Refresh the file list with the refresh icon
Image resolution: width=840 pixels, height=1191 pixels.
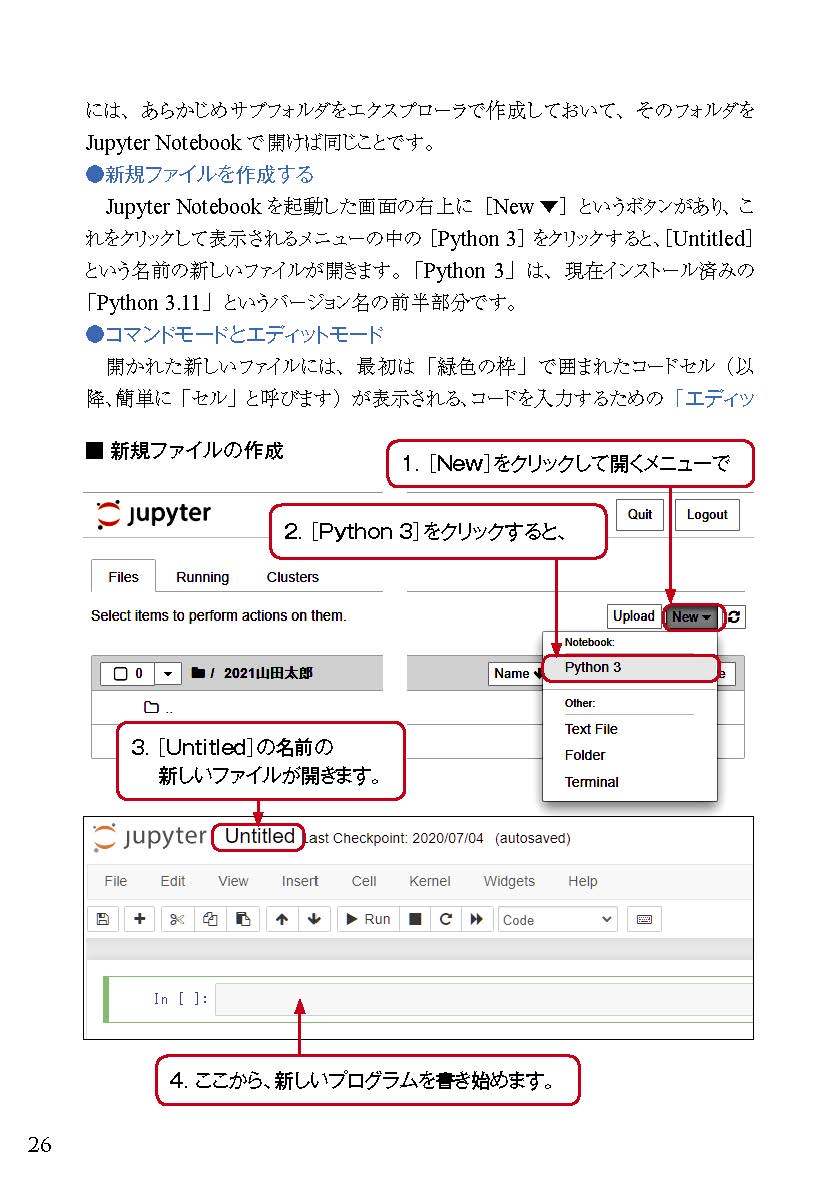point(735,617)
